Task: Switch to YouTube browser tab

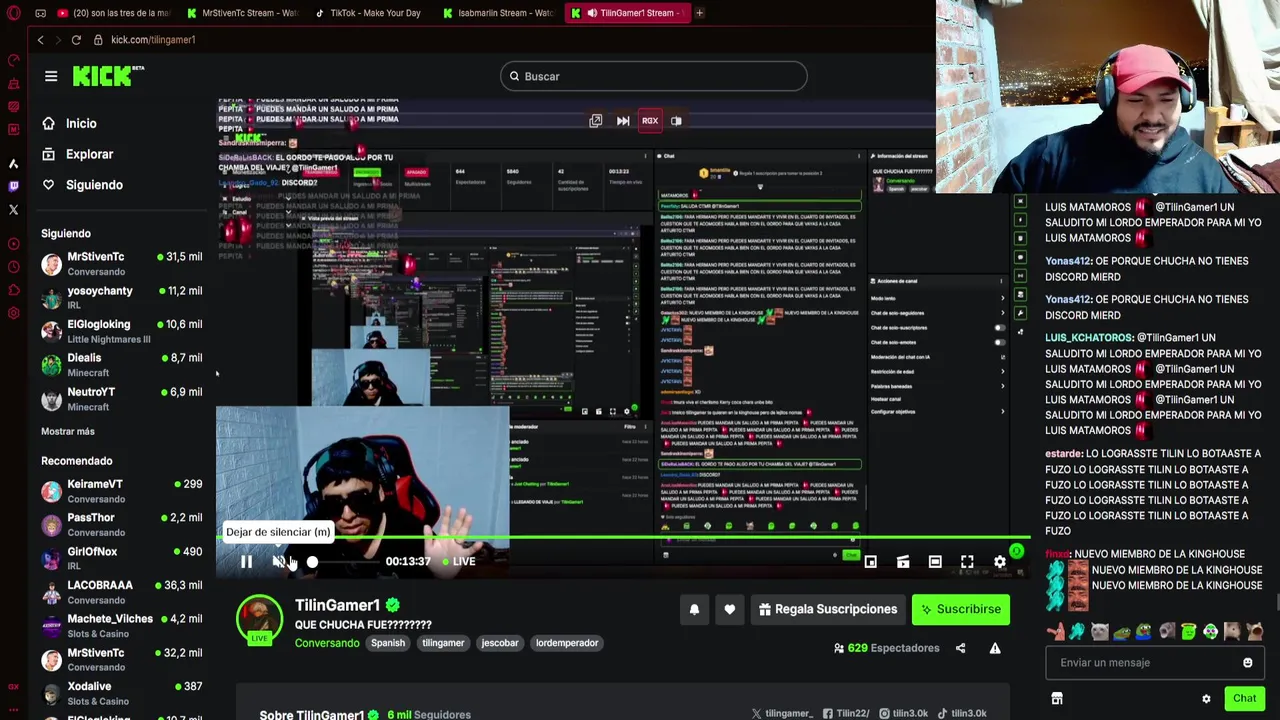Action: (112, 13)
